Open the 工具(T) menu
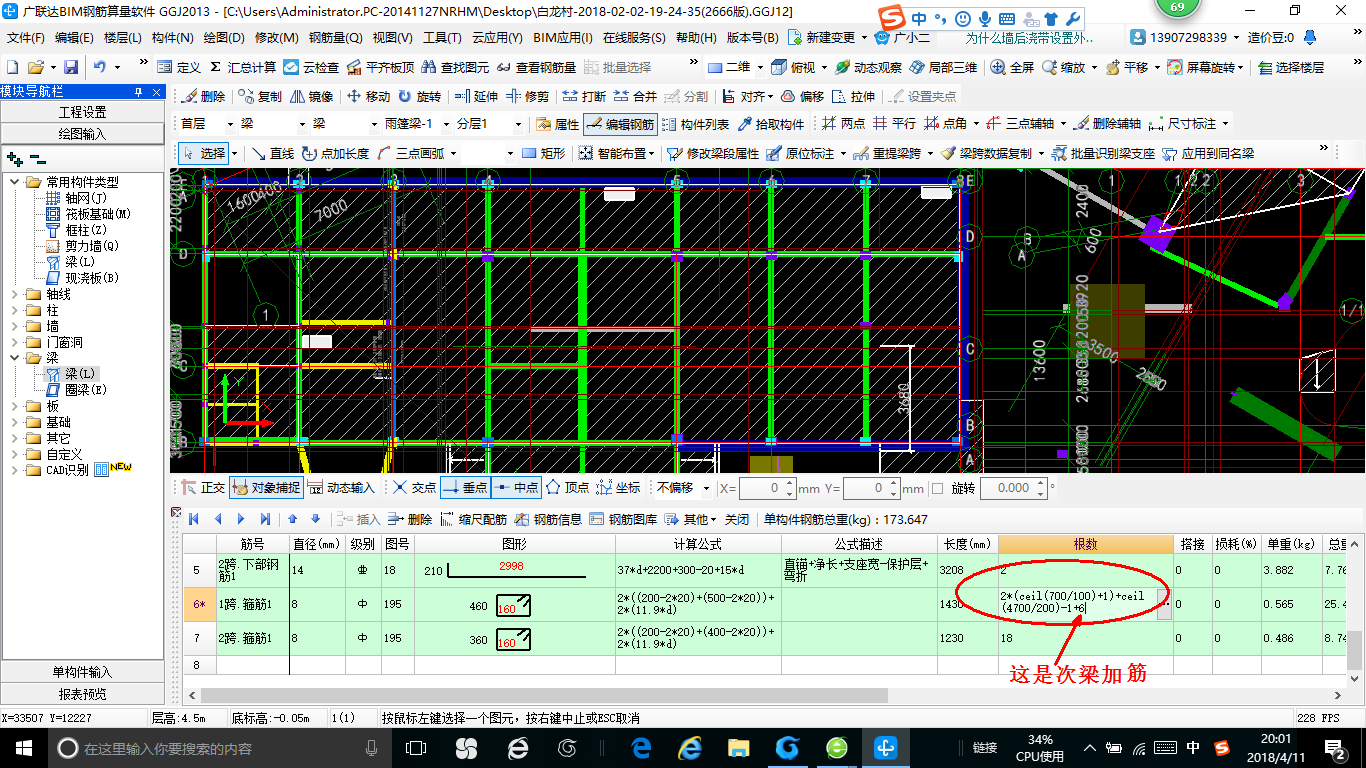Screen dimensions: 1366x768 442,38
